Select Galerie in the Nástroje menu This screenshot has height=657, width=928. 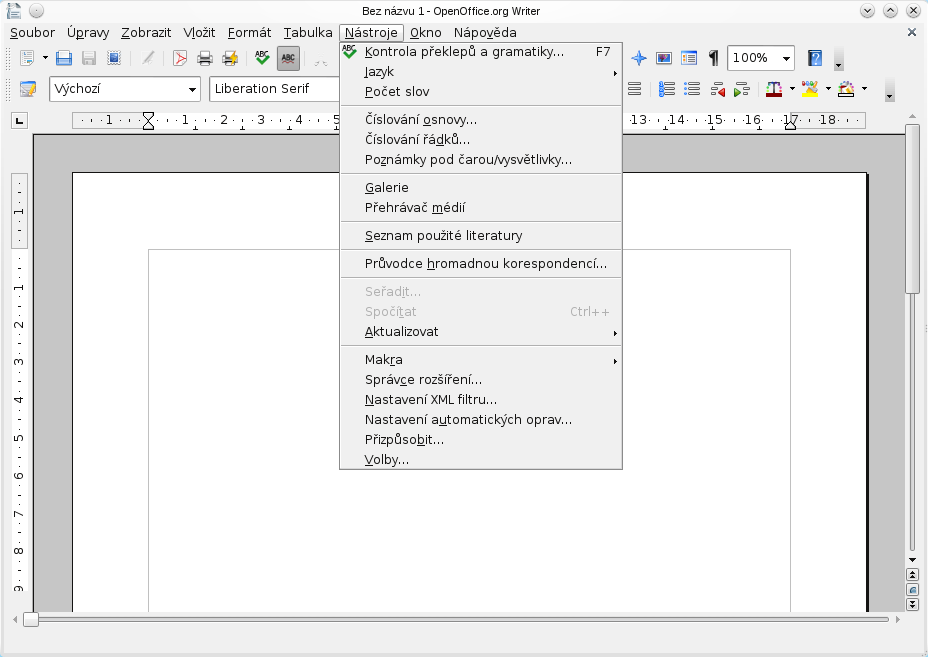coord(481,188)
